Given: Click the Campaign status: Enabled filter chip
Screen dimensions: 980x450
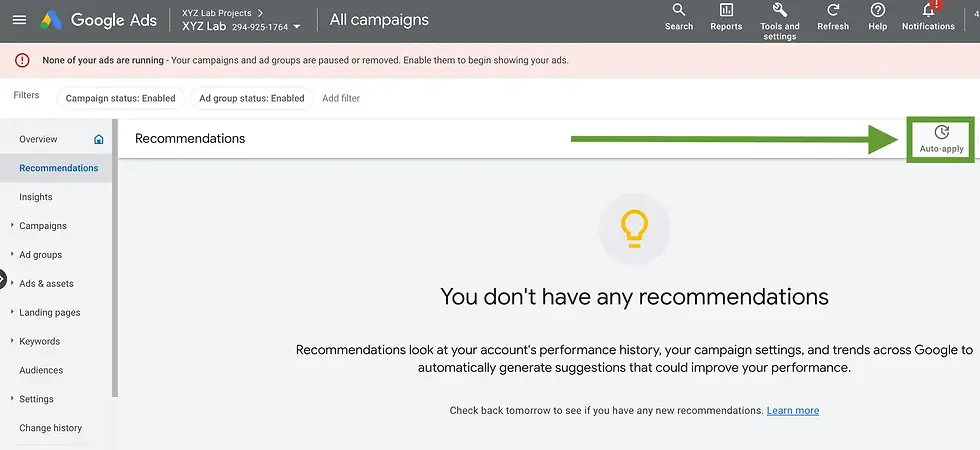Looking at the screenshot, I should click(120, 98).
